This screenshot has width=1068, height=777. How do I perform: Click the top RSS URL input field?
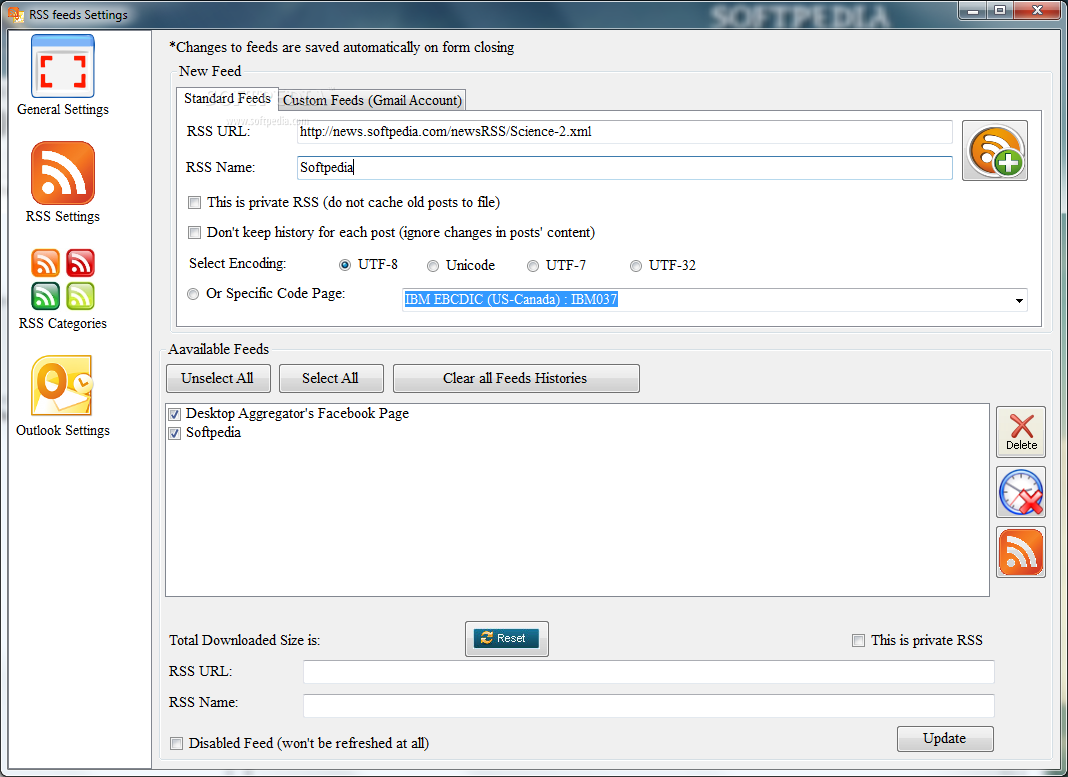(625, 132)
